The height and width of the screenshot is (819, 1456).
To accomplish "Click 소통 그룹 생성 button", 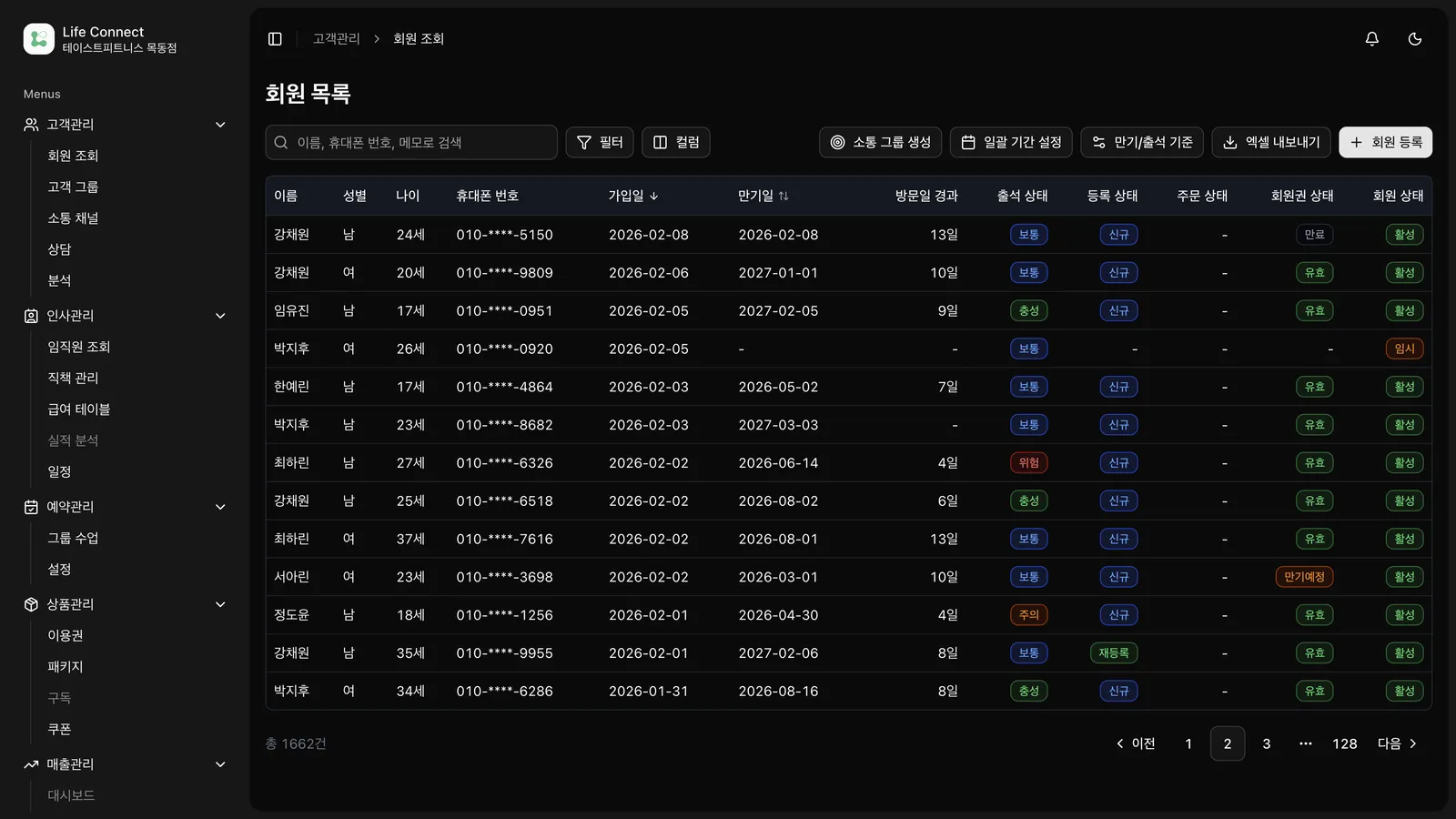I will [880, 143].
